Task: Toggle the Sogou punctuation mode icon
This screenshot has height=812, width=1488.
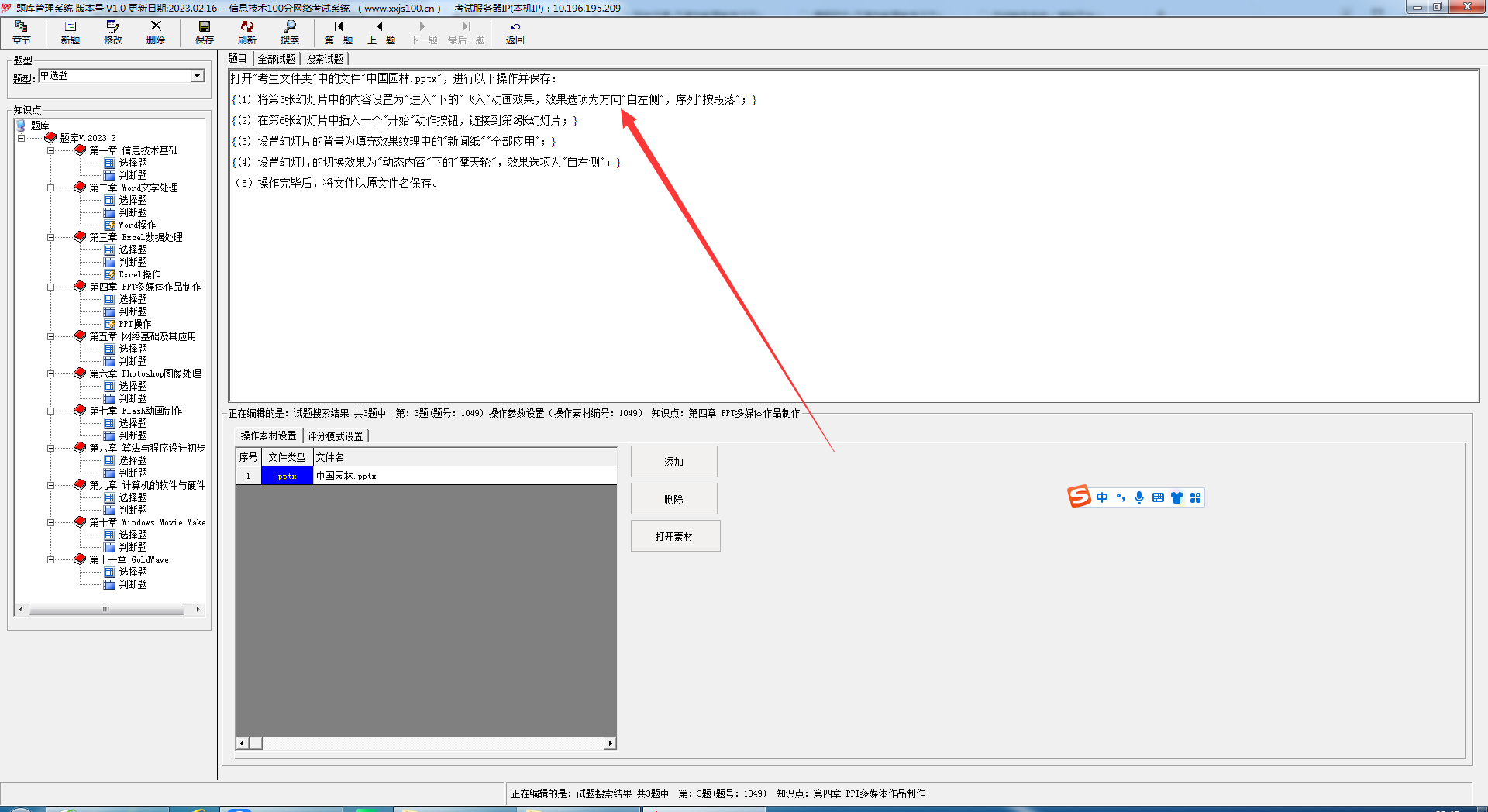Action: pyautogui.click(x=1121, y=497)
